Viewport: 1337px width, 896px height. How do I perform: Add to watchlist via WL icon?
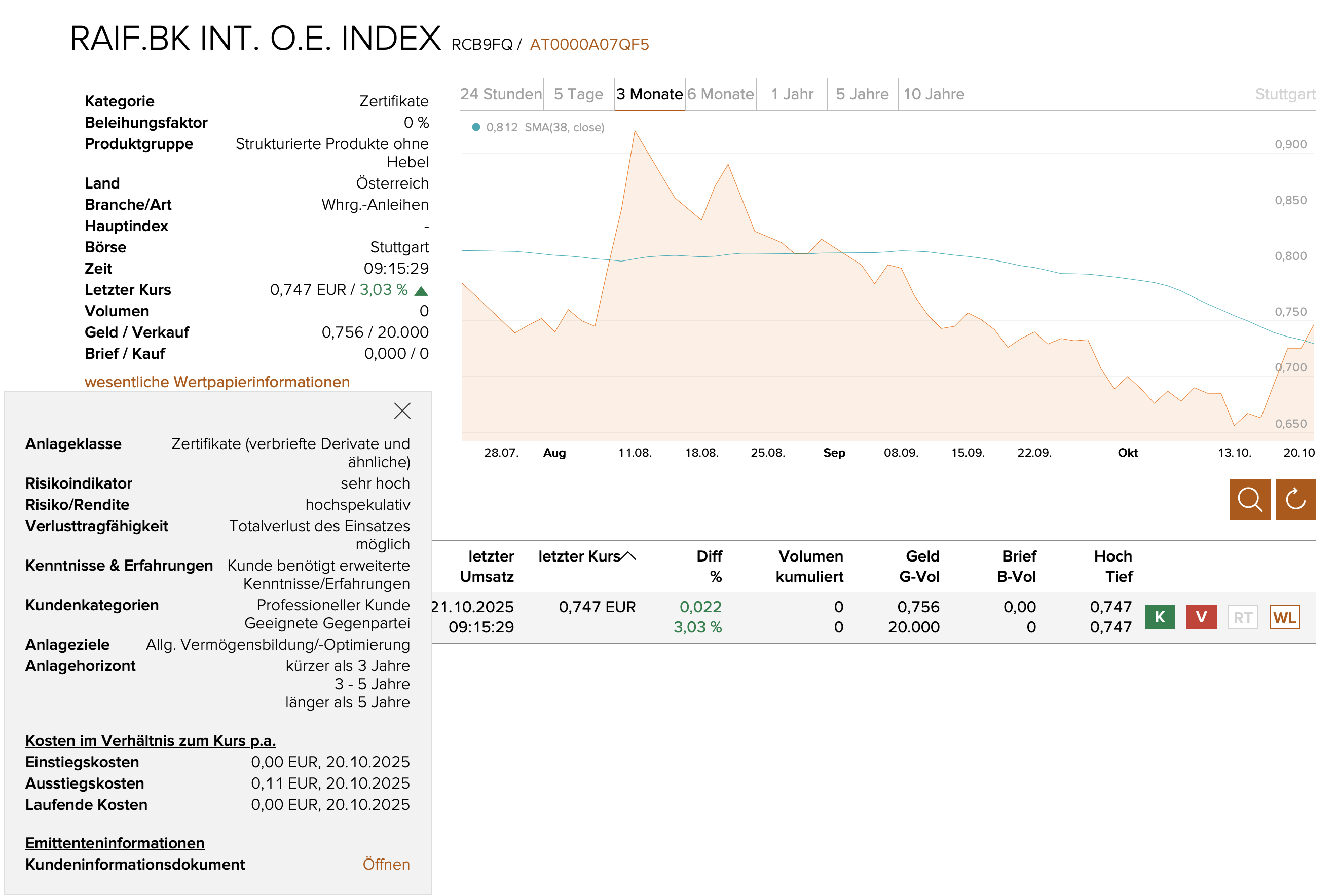click(x=1284, y=617)
